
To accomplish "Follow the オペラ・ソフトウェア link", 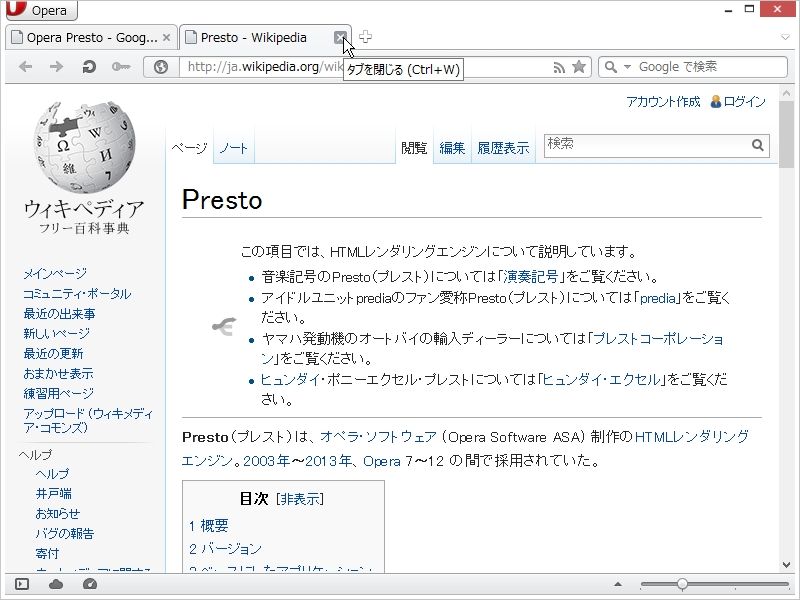I will pyautogui.click(x=378, y=437).
